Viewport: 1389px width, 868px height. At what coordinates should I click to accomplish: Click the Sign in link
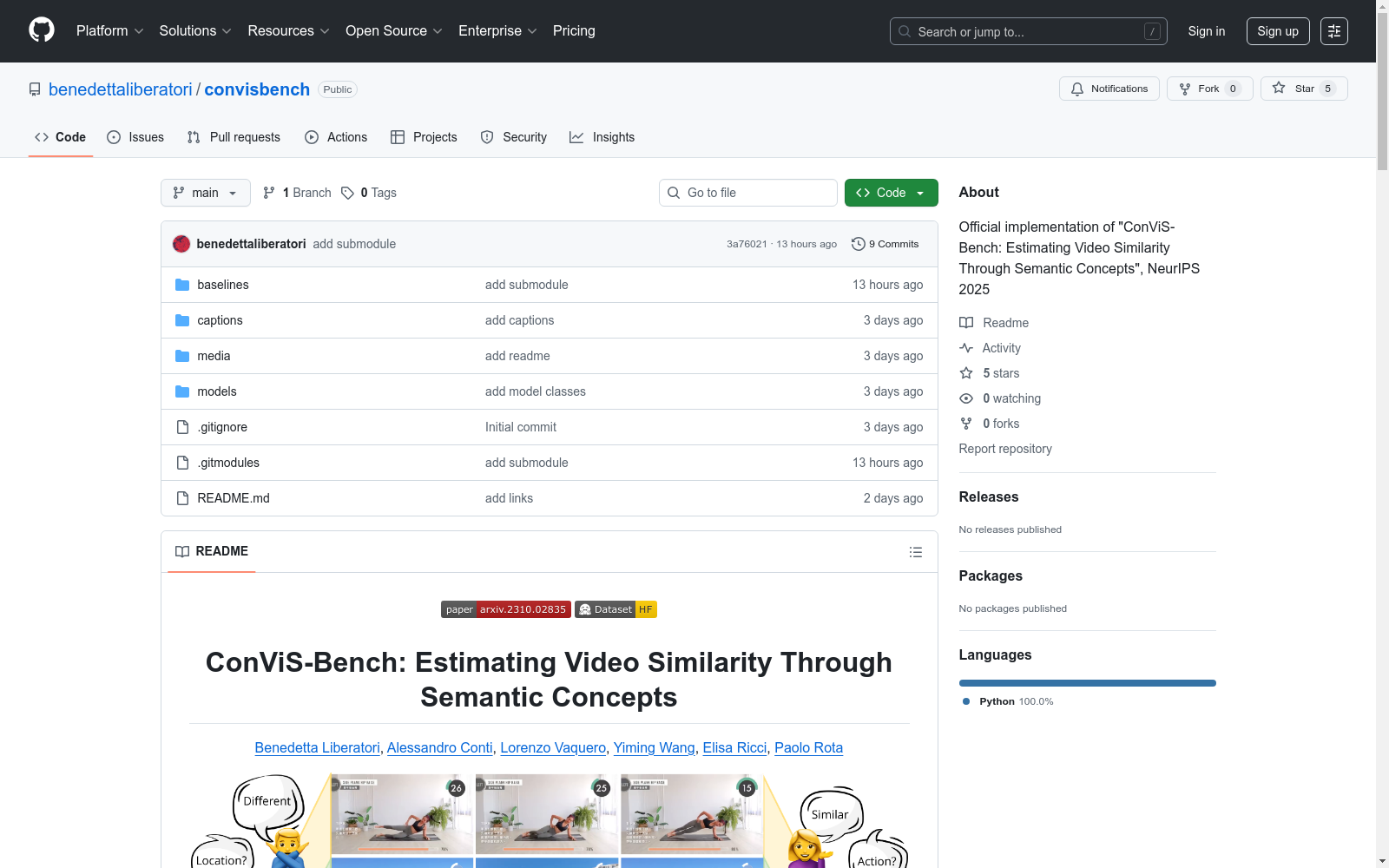click(1207, 31)
